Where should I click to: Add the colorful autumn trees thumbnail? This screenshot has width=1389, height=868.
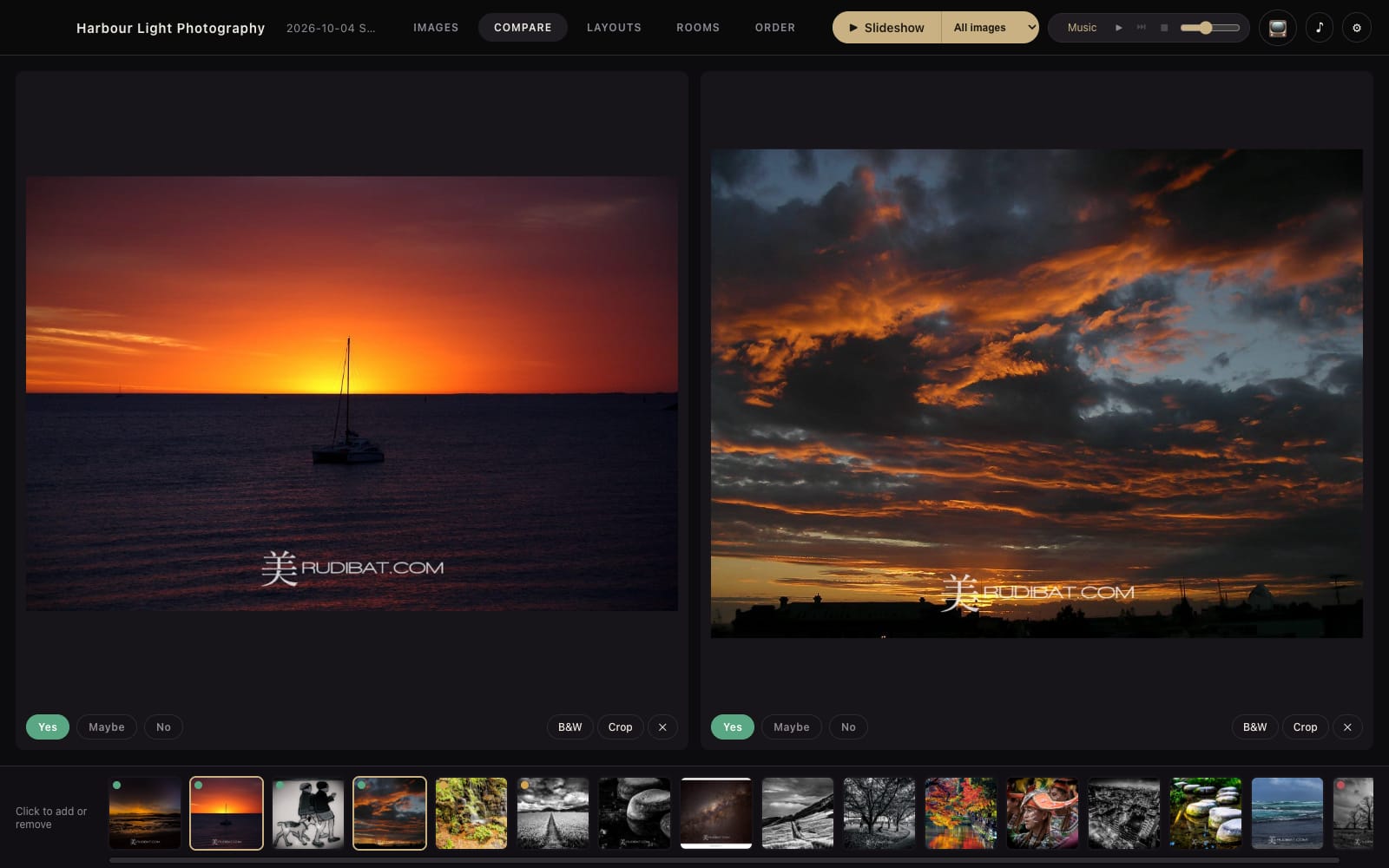tap(961, 813)
